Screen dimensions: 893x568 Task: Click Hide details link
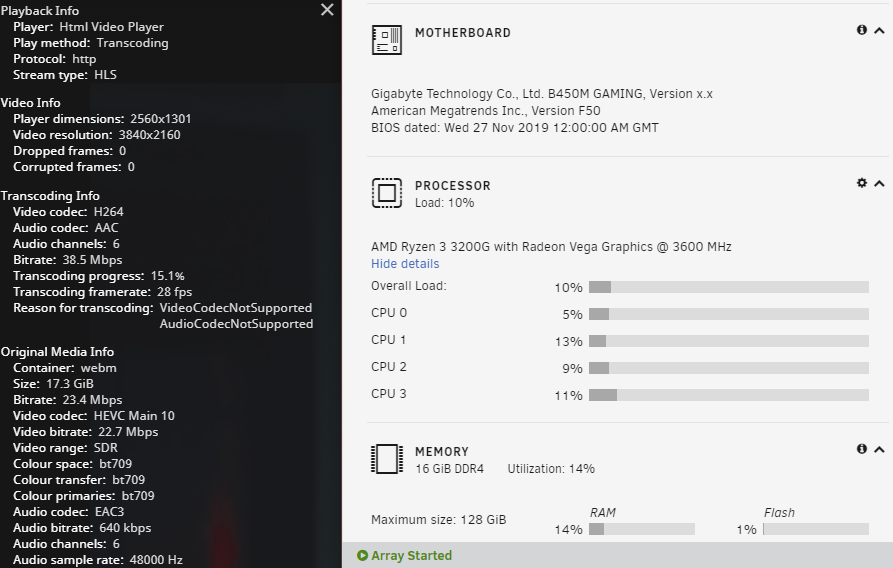pos(405,264)
